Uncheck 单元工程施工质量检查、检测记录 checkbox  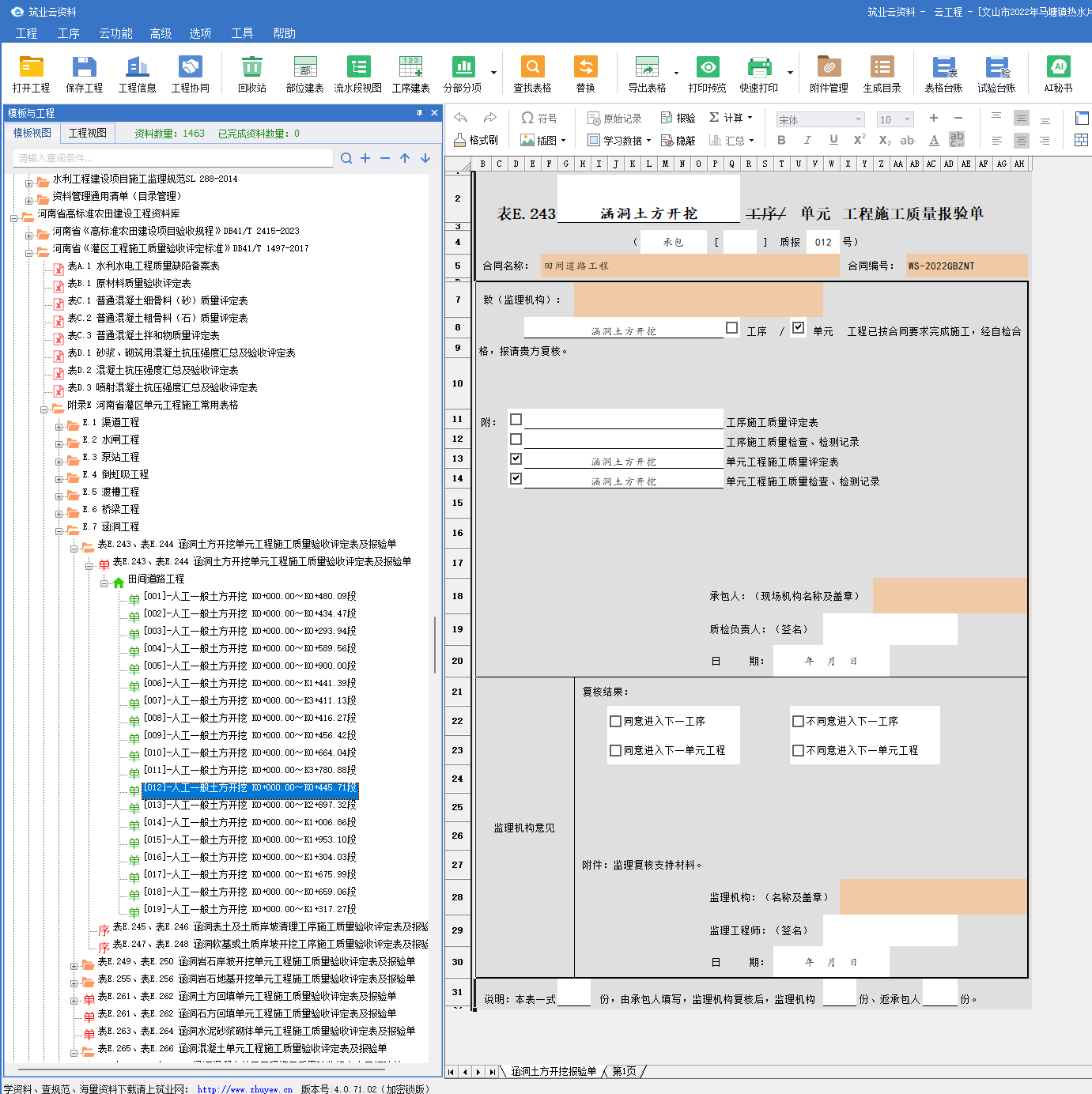coord(516,478)
